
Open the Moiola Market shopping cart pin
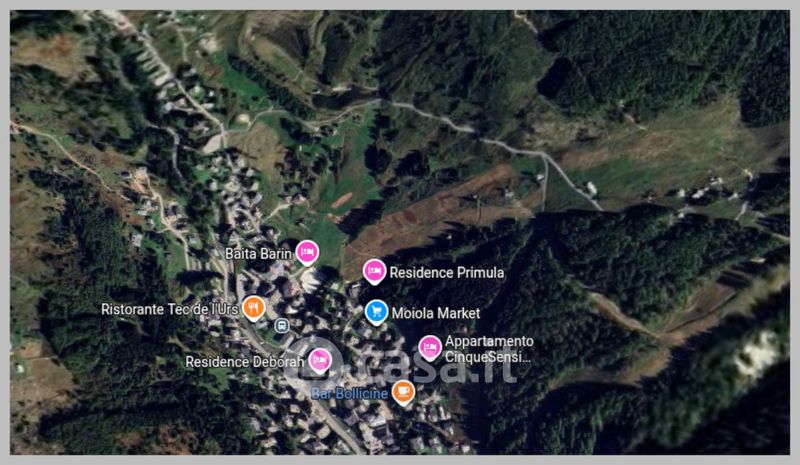(377, 312)
